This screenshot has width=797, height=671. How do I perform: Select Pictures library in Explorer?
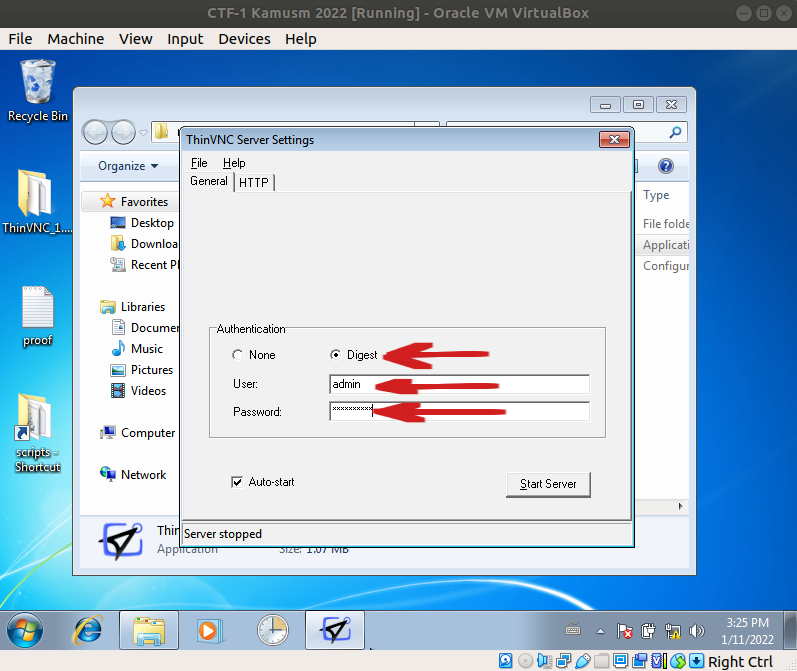(x=142, y=370)
